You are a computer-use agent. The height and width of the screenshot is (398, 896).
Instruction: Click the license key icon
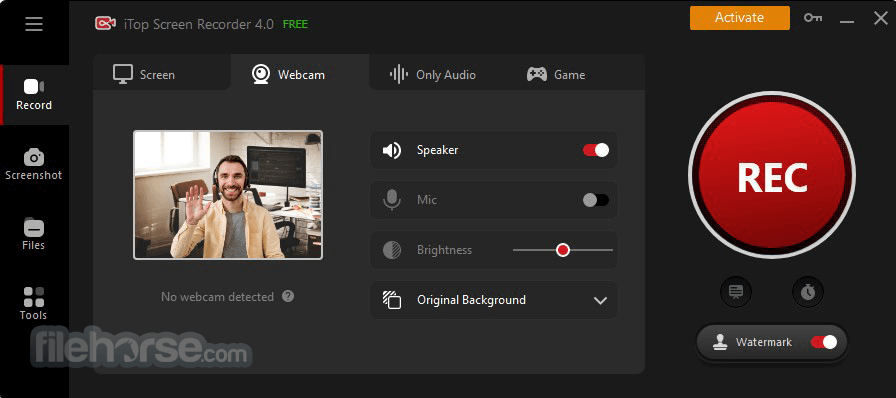[813, 18]
